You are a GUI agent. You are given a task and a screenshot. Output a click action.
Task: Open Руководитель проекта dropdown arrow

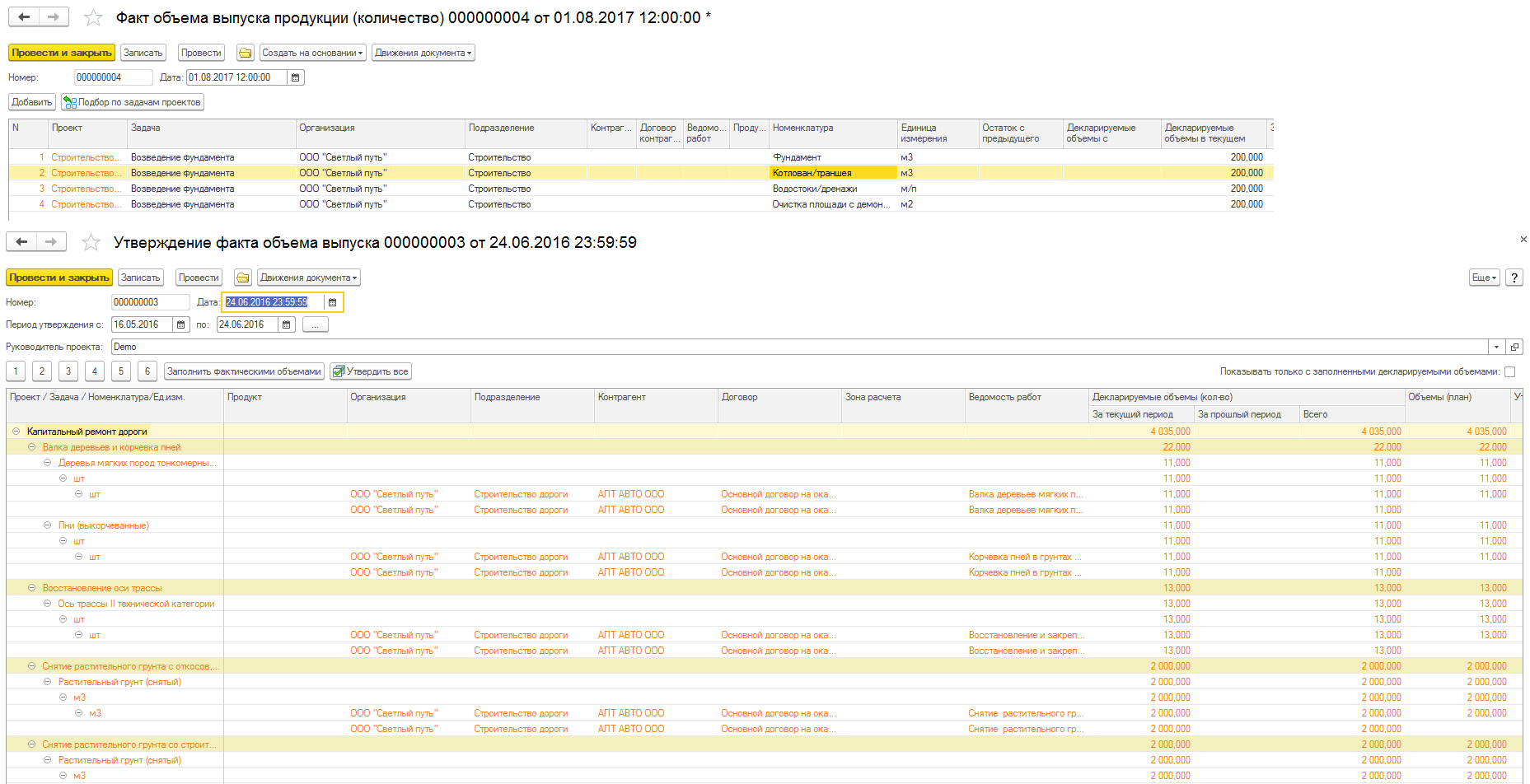(1497, 347)
